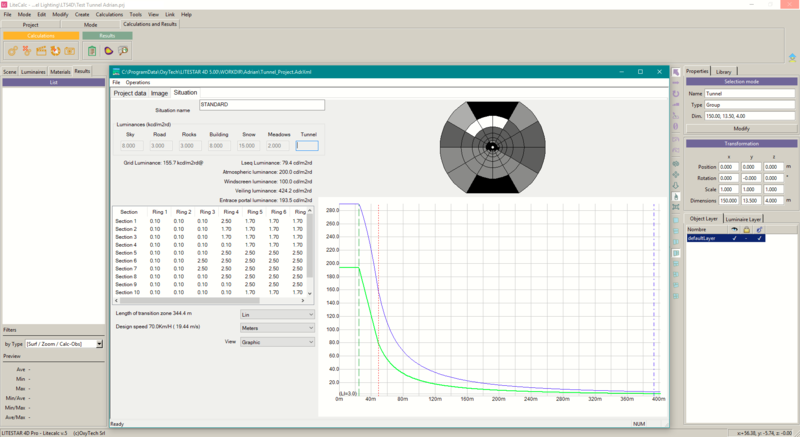Click the Name field containing Tunnel
Viewport: 800px width, 437px height.
[749, 93]
